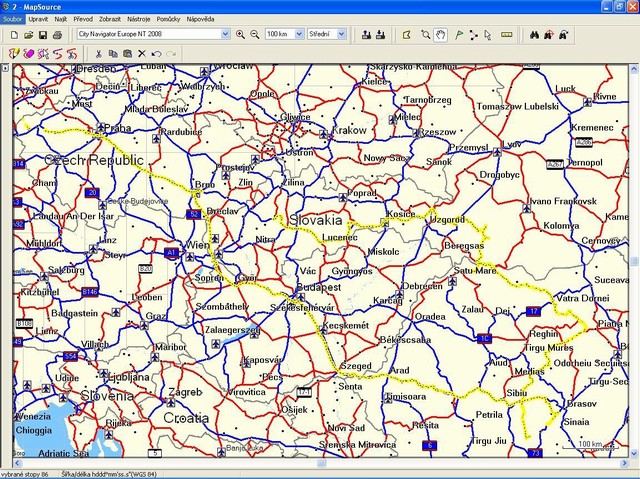Open the Střední detail level dropdown
Image resolution: width=640 pixels, height=479 pixels.
point(341,34)
